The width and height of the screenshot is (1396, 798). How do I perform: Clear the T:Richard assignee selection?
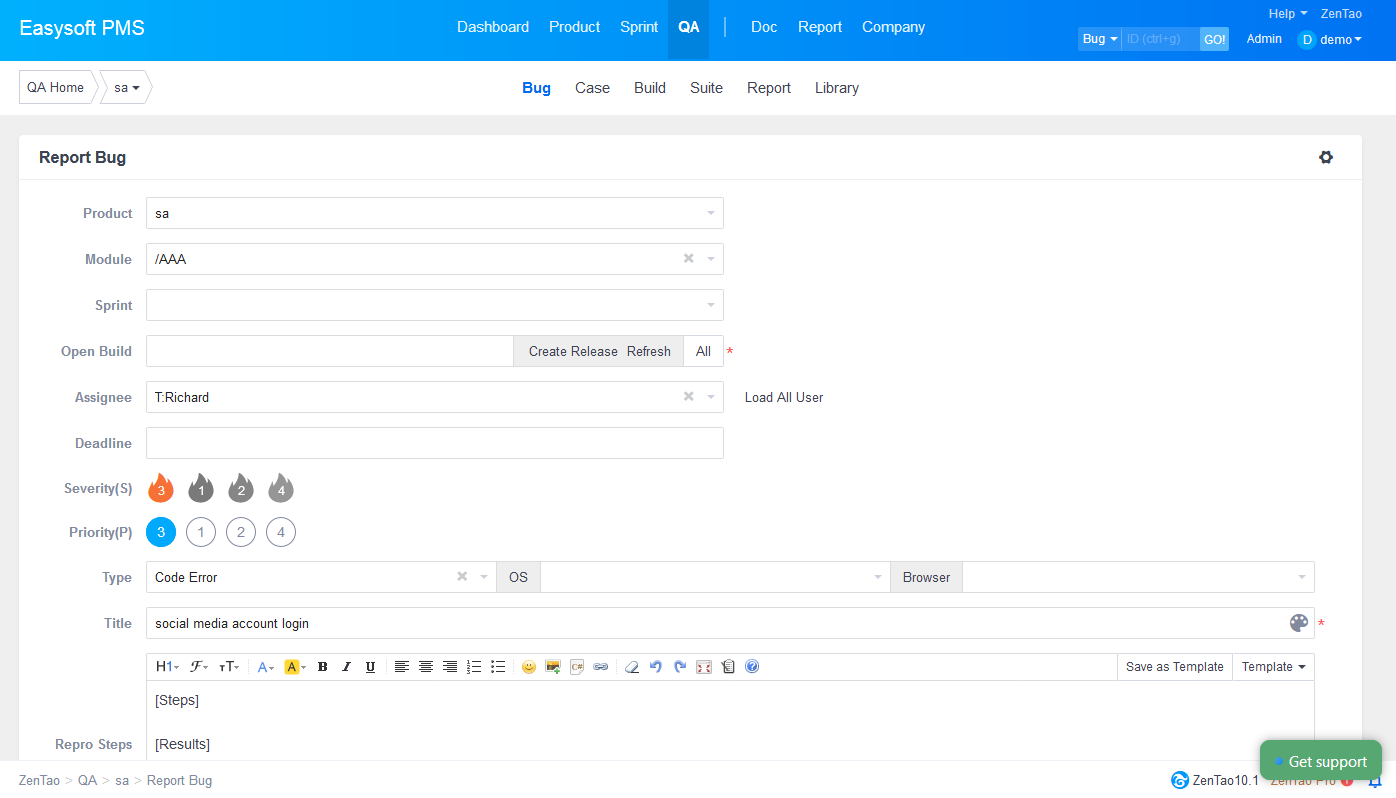(688, 397)
